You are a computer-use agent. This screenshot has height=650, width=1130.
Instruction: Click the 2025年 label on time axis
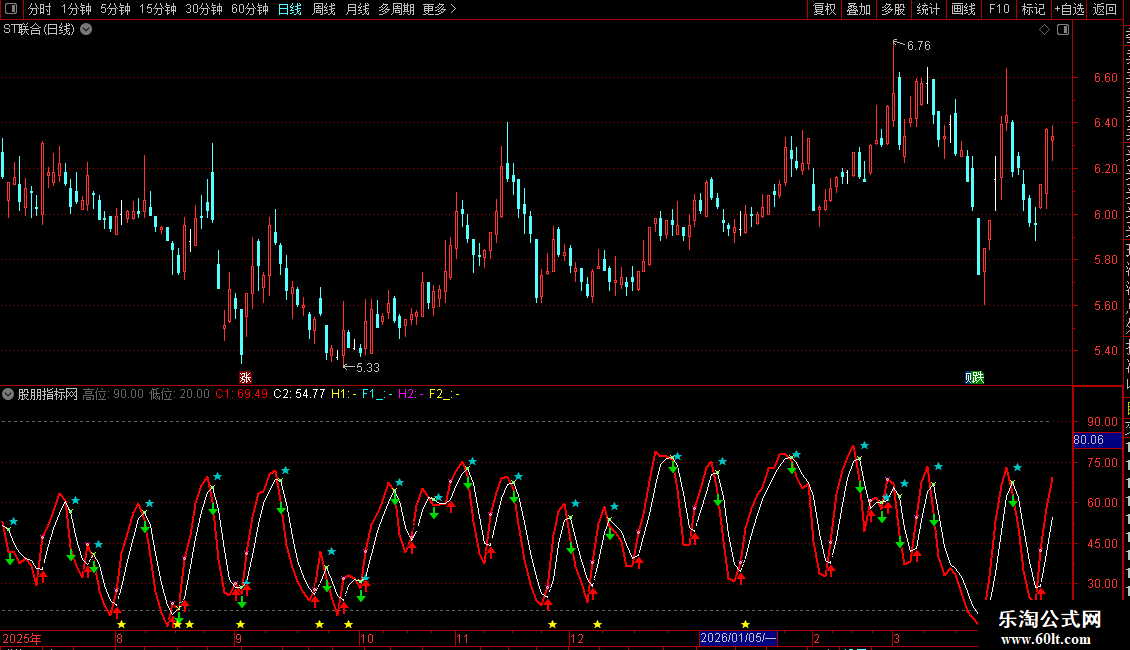(x=22, y=638)
